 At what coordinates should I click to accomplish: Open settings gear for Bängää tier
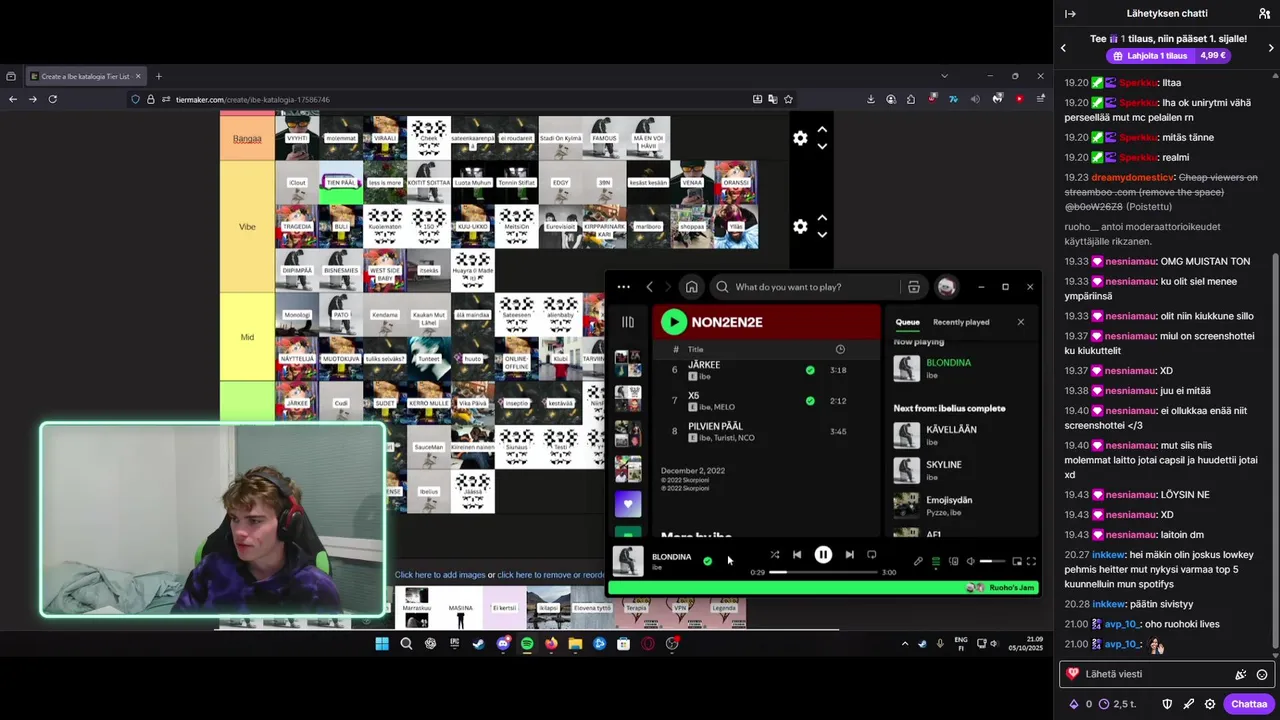[800, 138]
